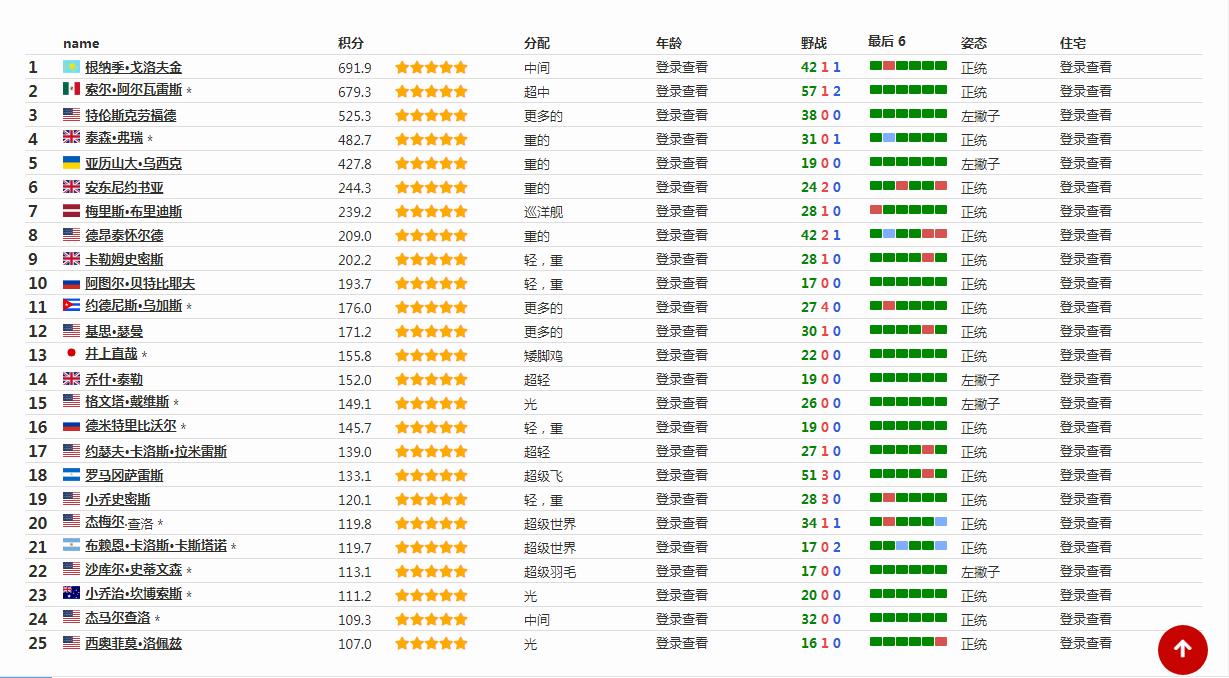1229x678 pixels.
Task: Open boxer profile 亚历山大·乌西克
Action: coord(133,163)
